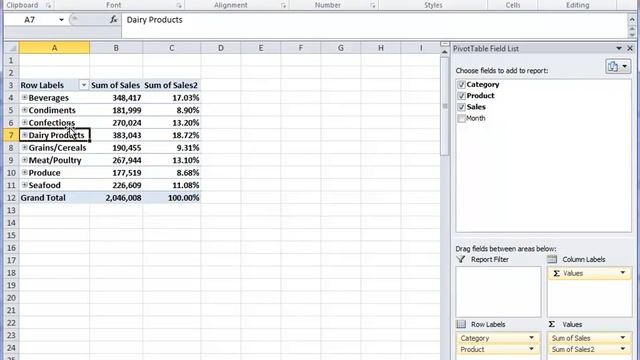
Task: Select row 12 header
Action: (x=11, y=198)
